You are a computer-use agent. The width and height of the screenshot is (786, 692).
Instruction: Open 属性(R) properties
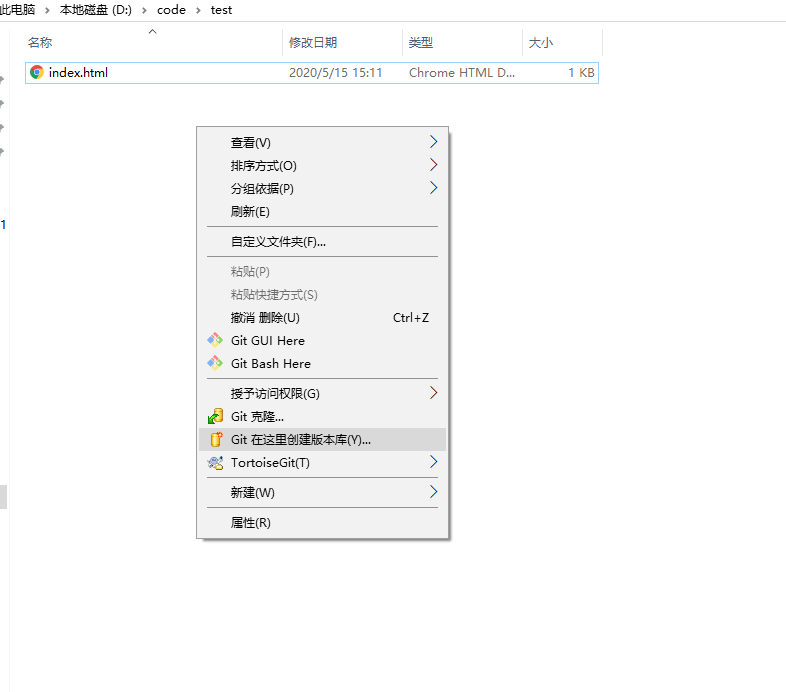(322, 523)
